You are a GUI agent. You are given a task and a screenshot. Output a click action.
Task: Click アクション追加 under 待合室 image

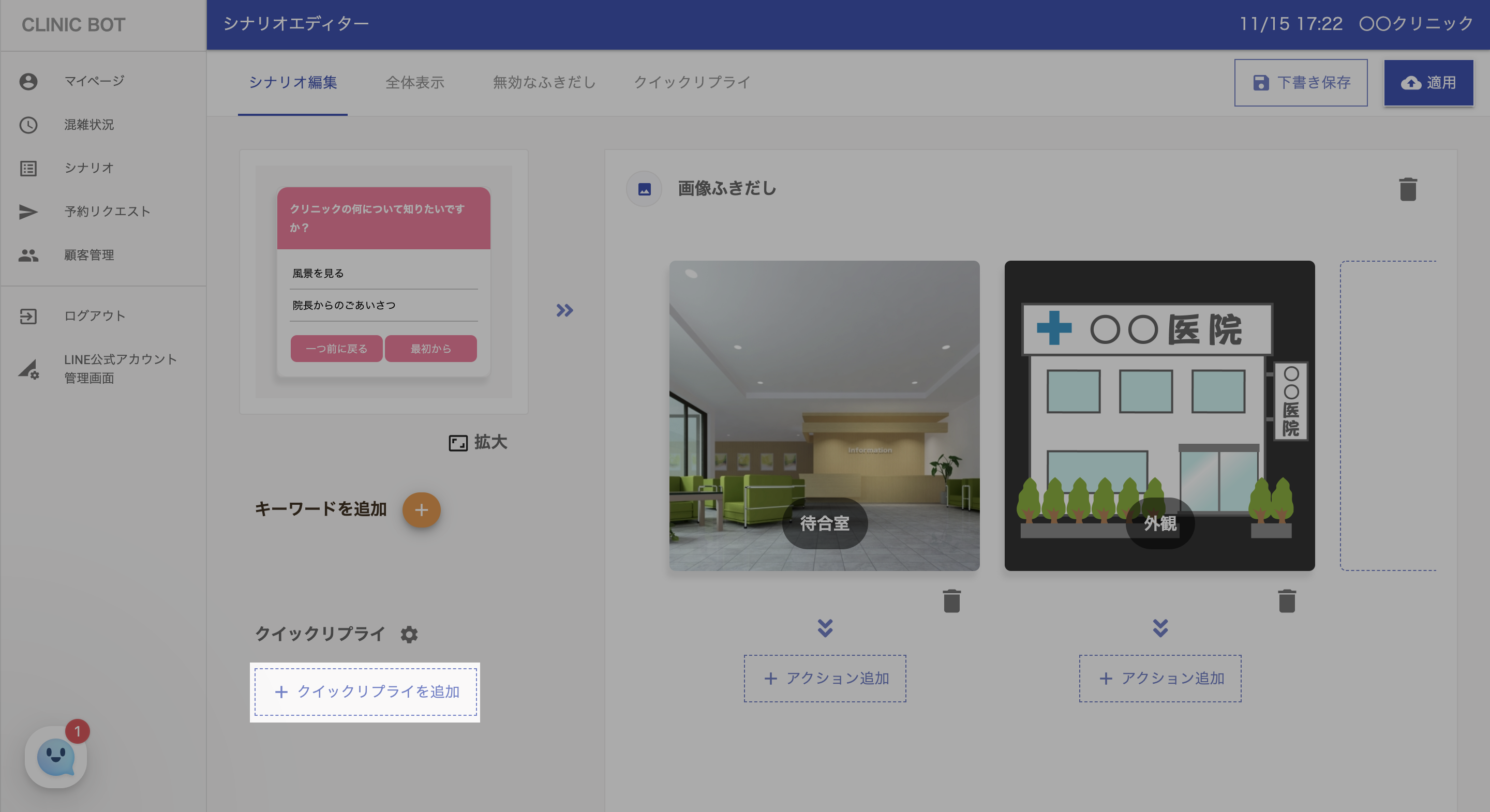point(825,679)
